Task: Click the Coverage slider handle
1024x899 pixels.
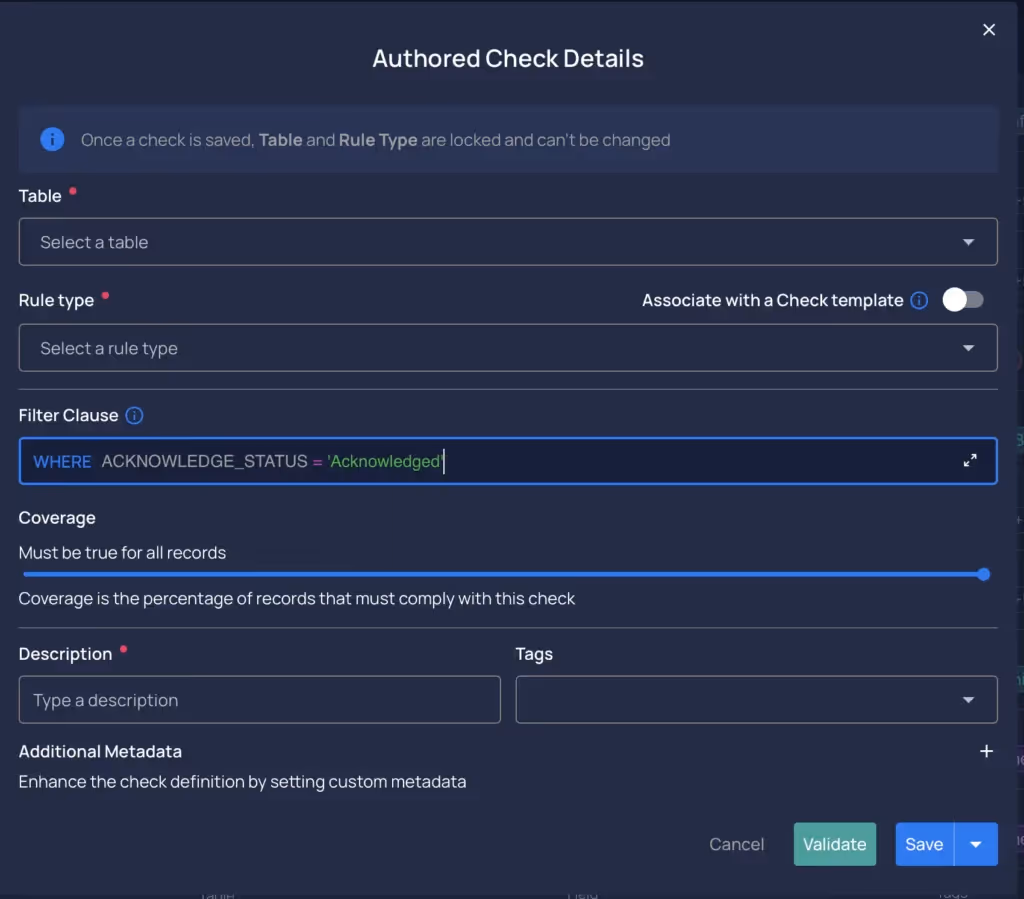Action: (984, 575)
